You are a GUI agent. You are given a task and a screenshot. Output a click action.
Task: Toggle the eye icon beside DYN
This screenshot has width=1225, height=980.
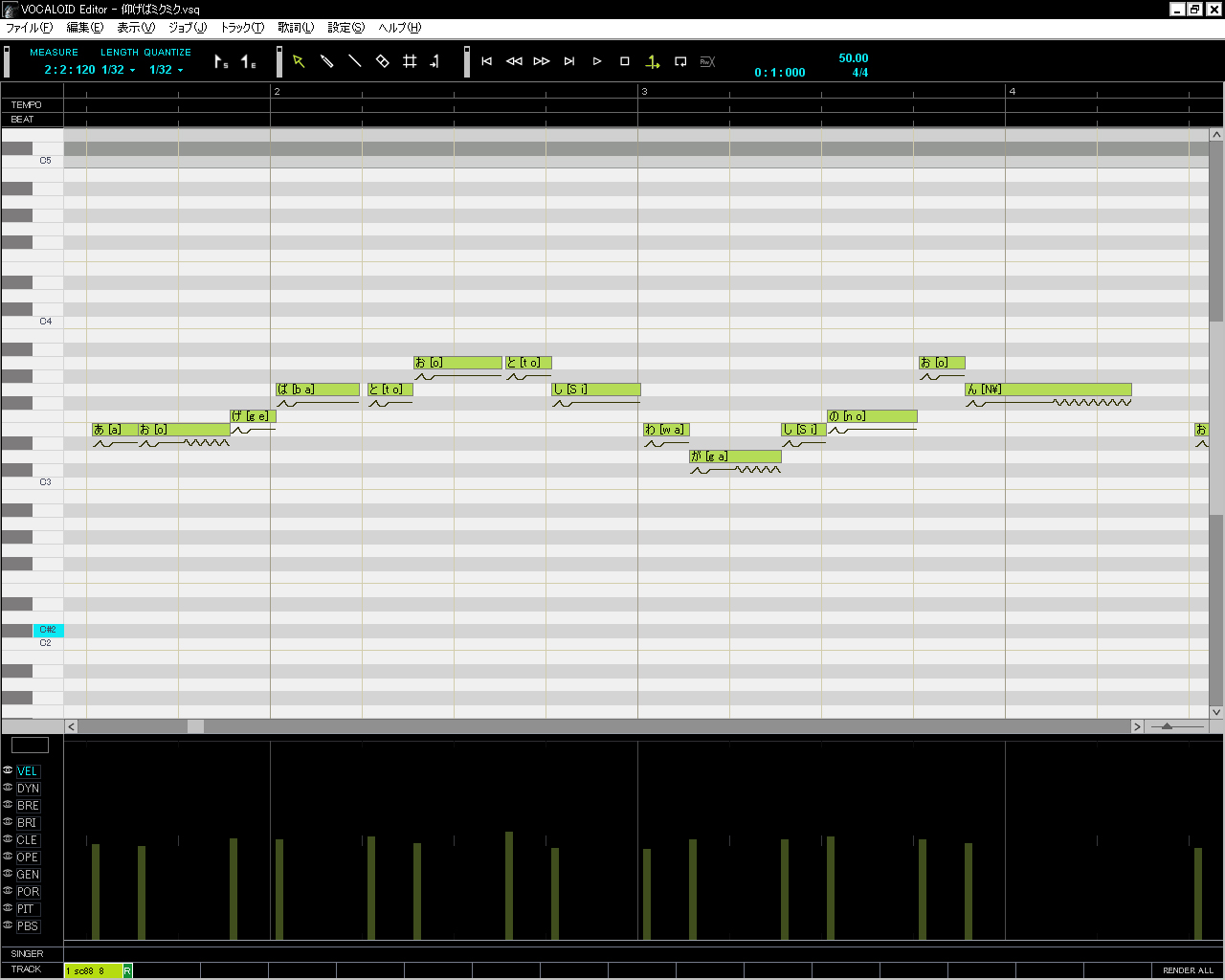[8, 788]
